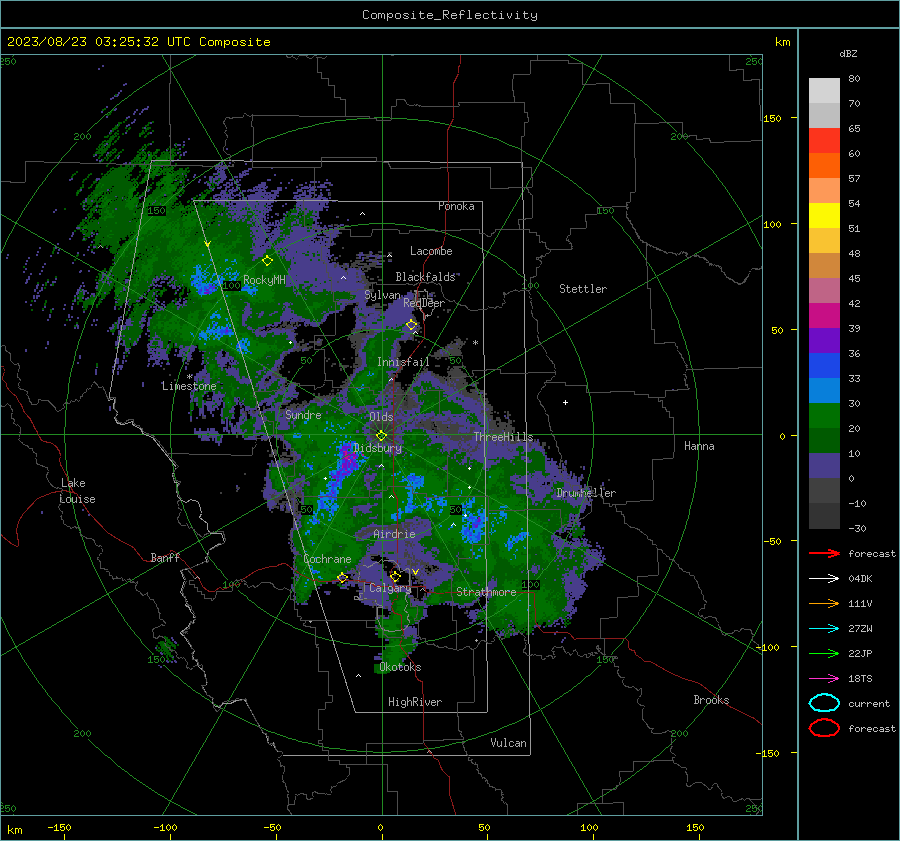Screen dimensions: 900x841
Task: Select the magenta 18TS arrow legend icon
Action: 824,679
